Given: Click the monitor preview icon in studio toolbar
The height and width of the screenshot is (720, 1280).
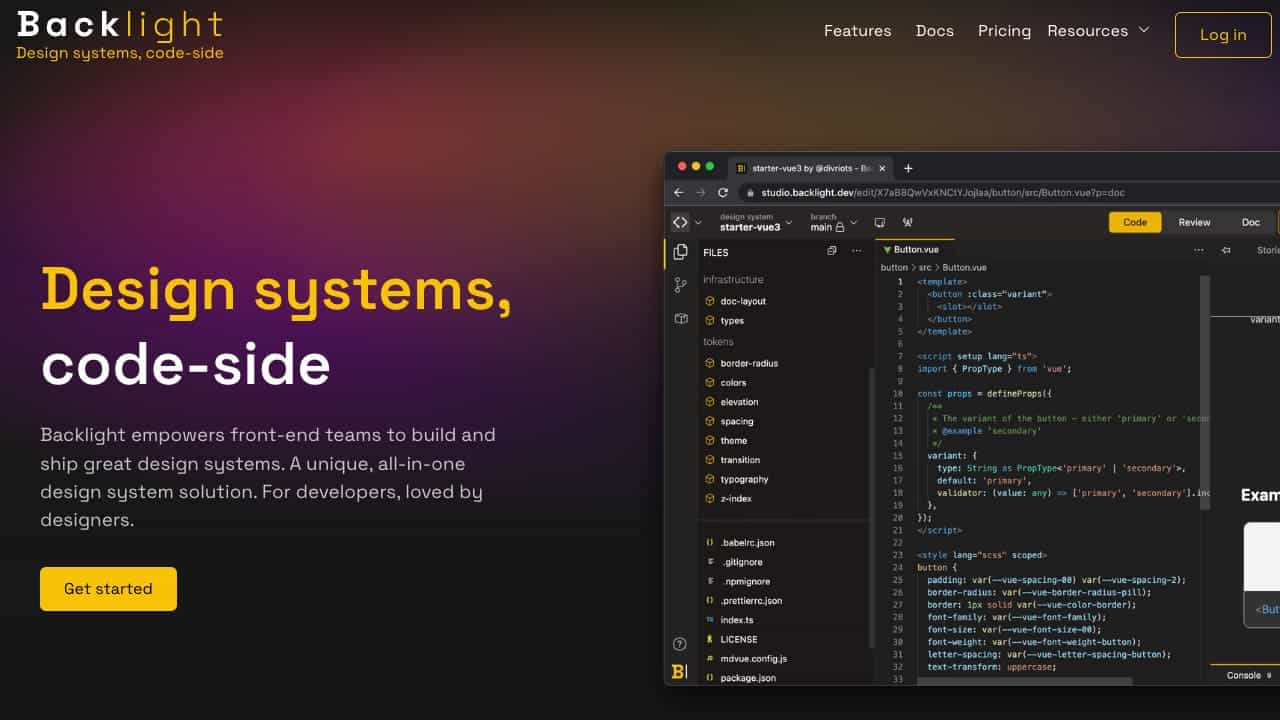Looking at the screenshot, I should click(x=880, y=222).
